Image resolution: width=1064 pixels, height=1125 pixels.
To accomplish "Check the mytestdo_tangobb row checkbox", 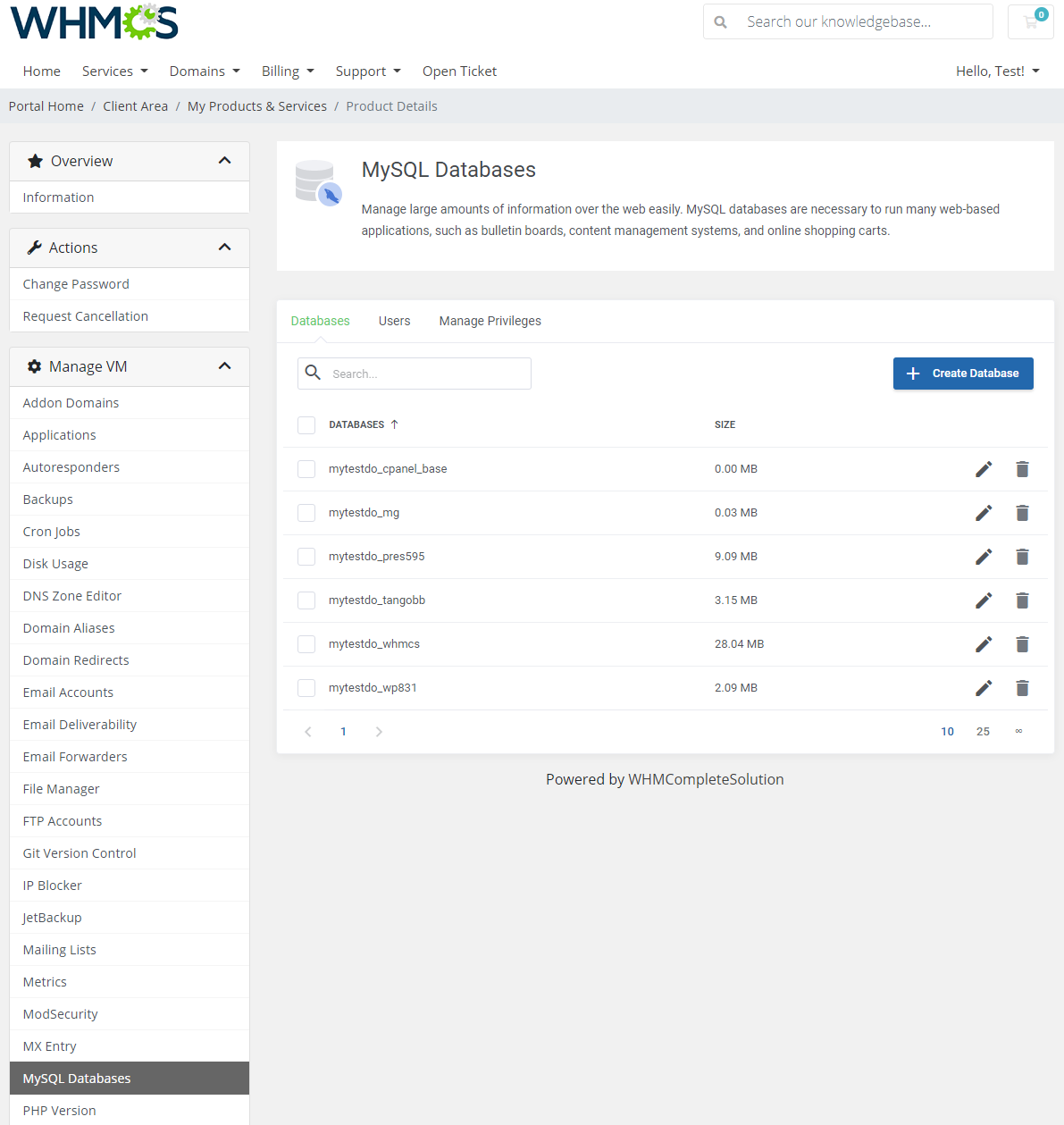I will 306,600.
